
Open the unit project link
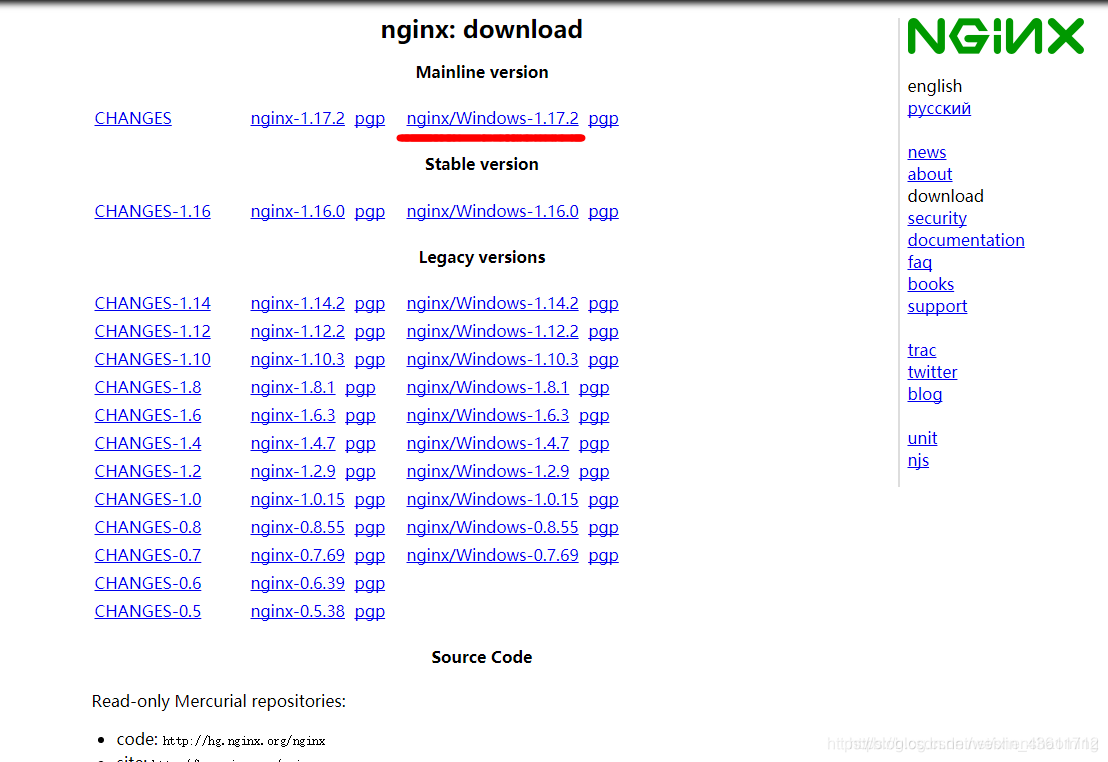pyautogui.click(x=922, y=438)
